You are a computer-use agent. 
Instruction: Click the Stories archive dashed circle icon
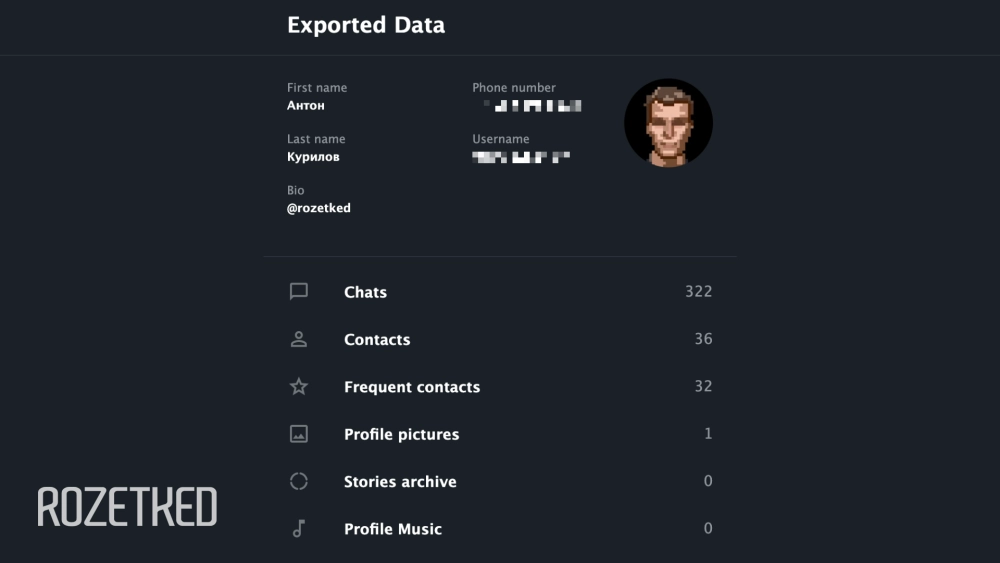pos(298,481)
